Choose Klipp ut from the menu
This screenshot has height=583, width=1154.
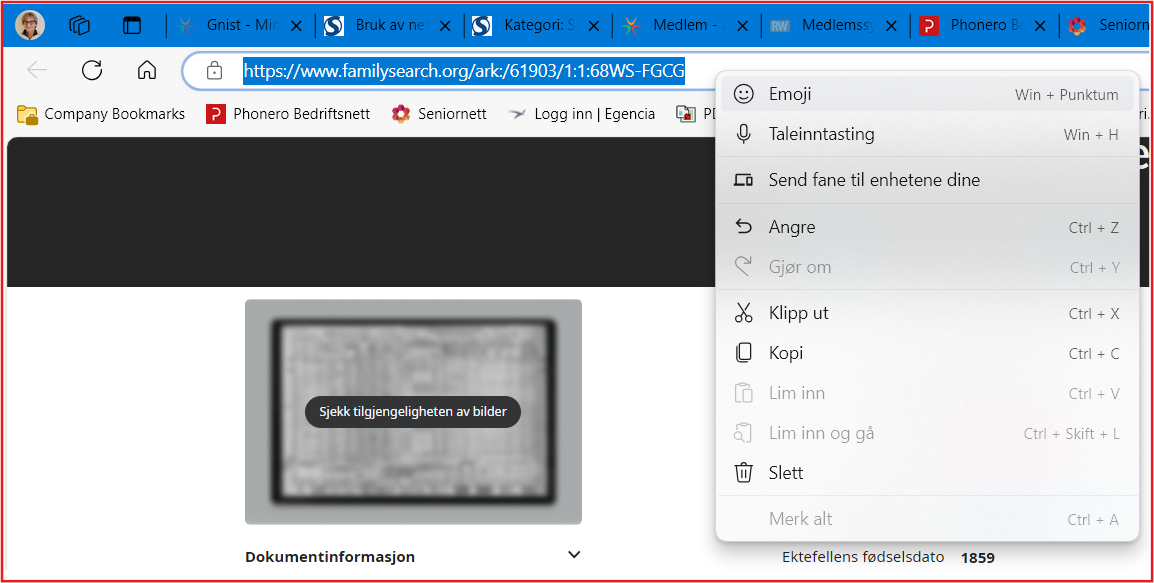pos(798,313)
